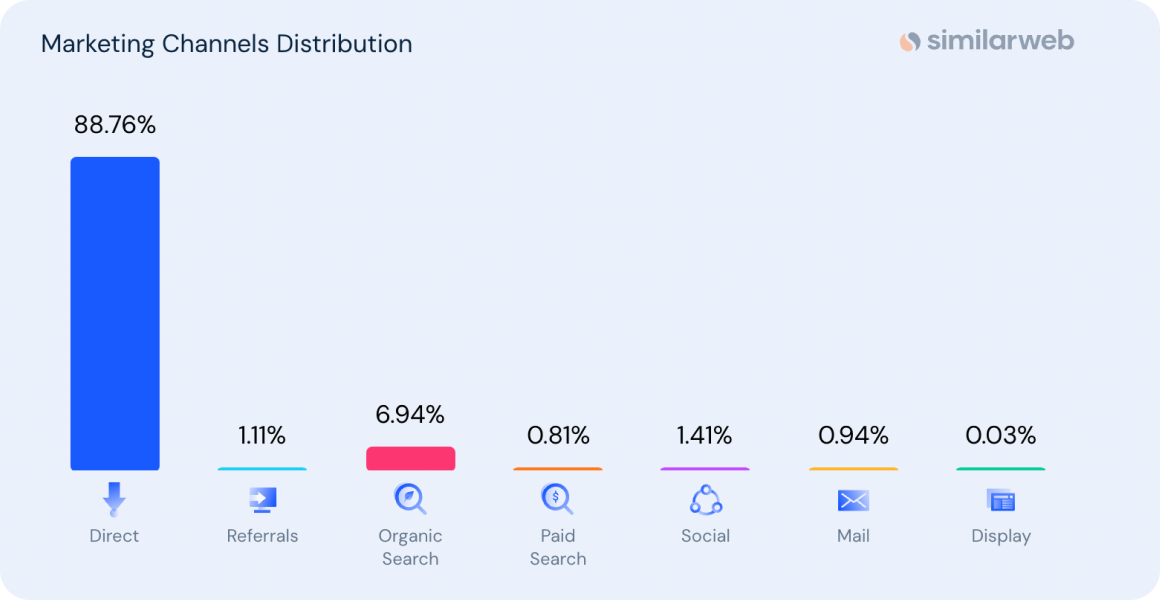The width and height of the screenshot is (1160, 600).
Task: Select the pink Organic Search bar
Action: (410, 458)
